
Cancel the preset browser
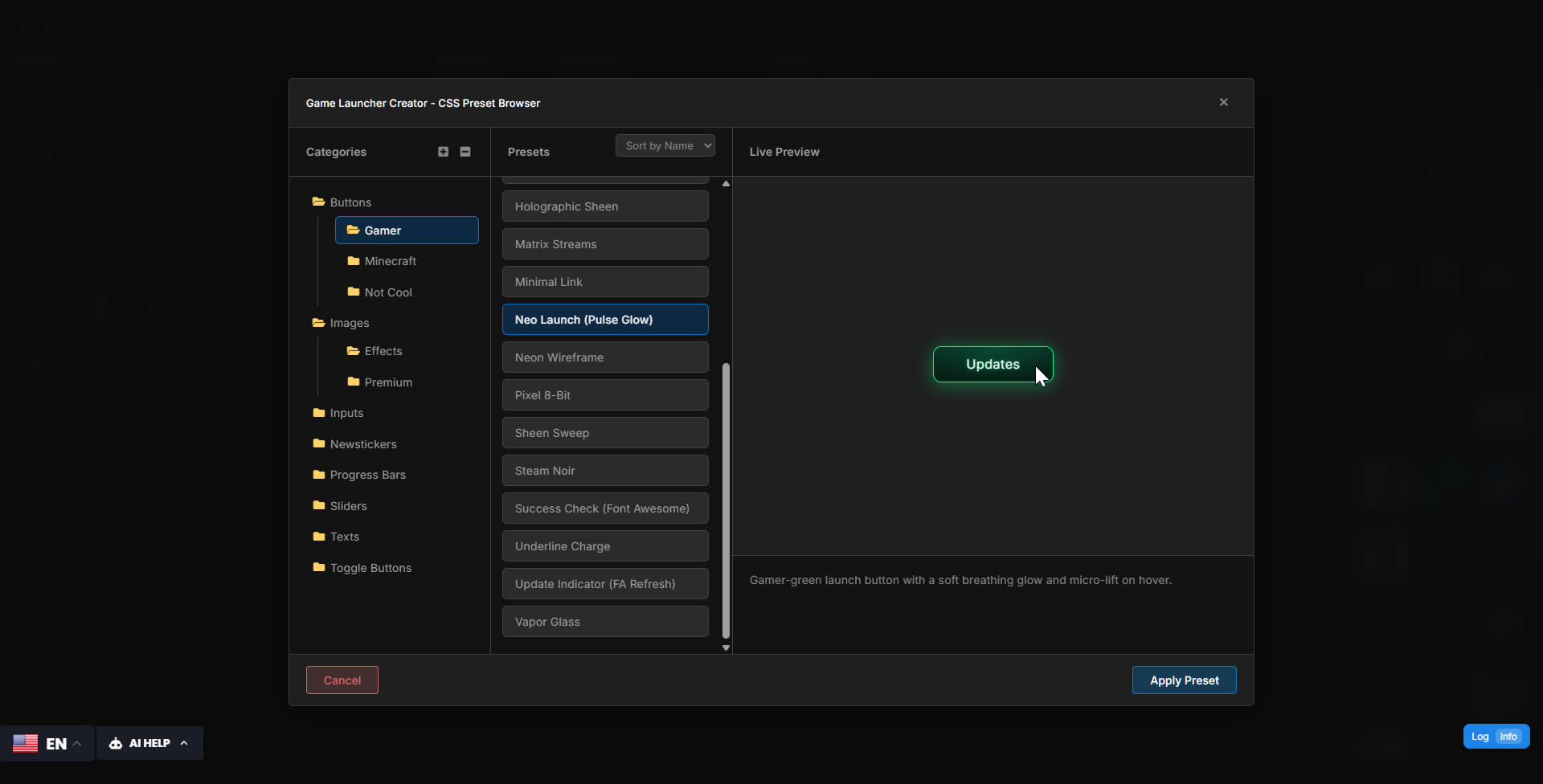[x=342, y=680]
